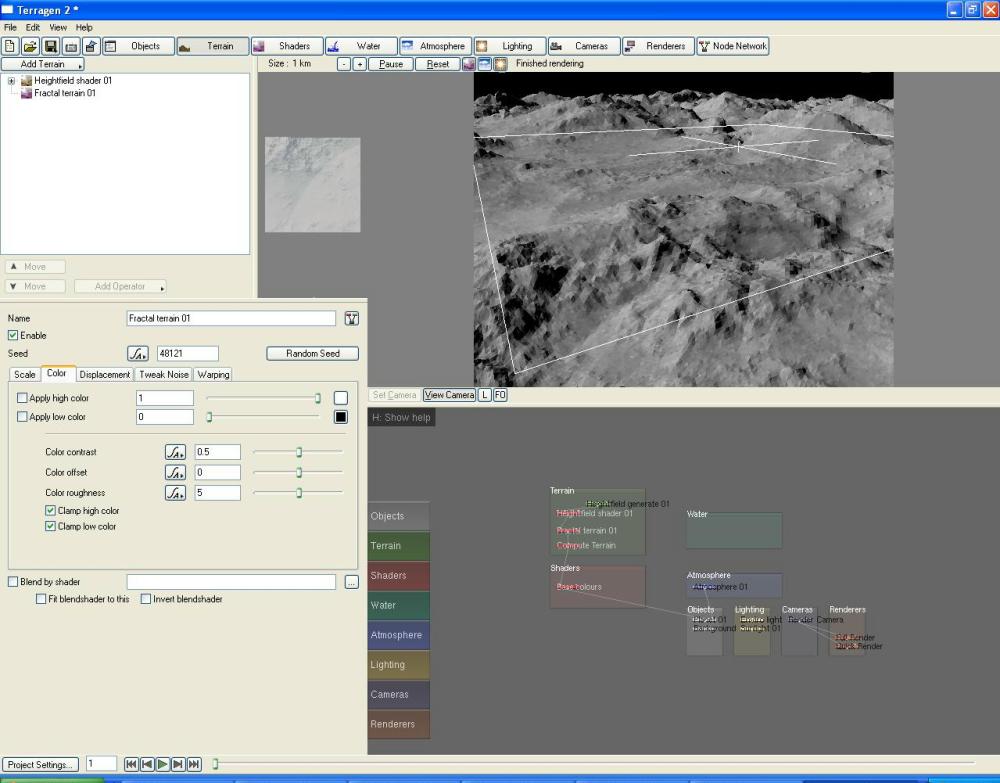Open internal network icon beside Name field
Image resolution: width=1000 pixels, height=783 pixels.
[351, 318]
